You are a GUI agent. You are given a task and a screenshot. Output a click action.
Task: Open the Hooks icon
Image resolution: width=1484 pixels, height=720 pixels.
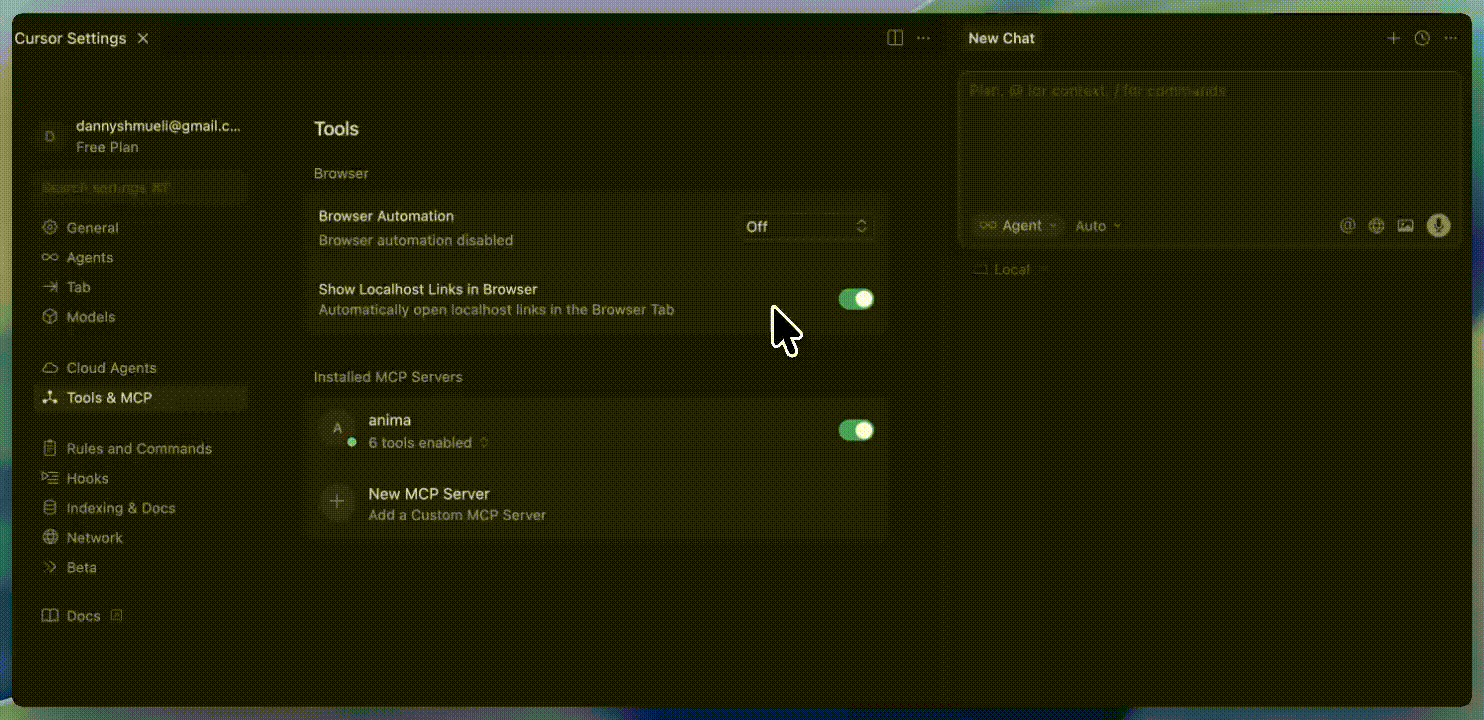click(x=50, y=478)
